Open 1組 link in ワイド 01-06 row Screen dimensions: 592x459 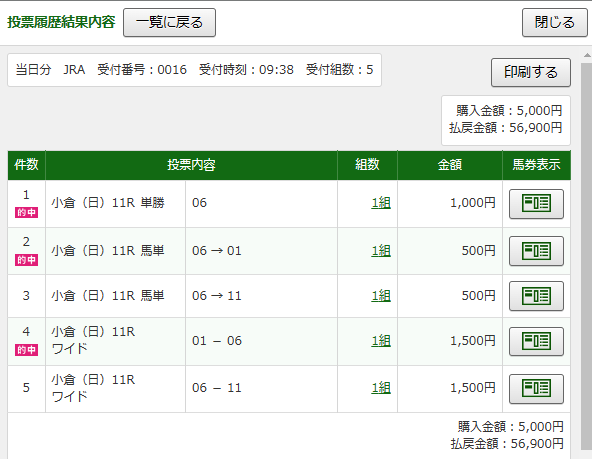tap(381, 341)
